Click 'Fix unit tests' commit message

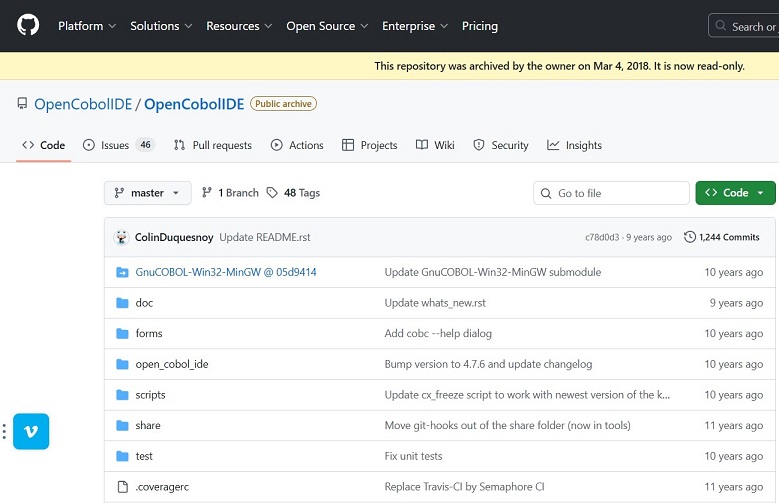point(413,456)
